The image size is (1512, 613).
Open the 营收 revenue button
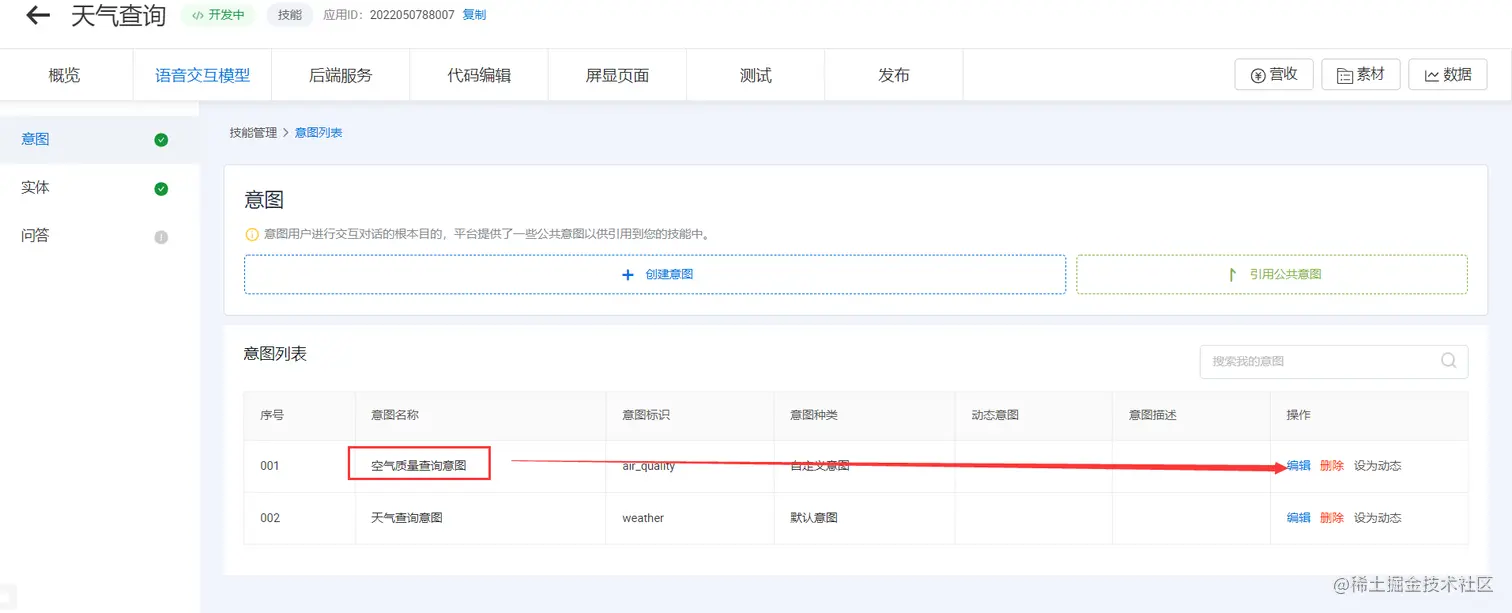point(1274,74)
